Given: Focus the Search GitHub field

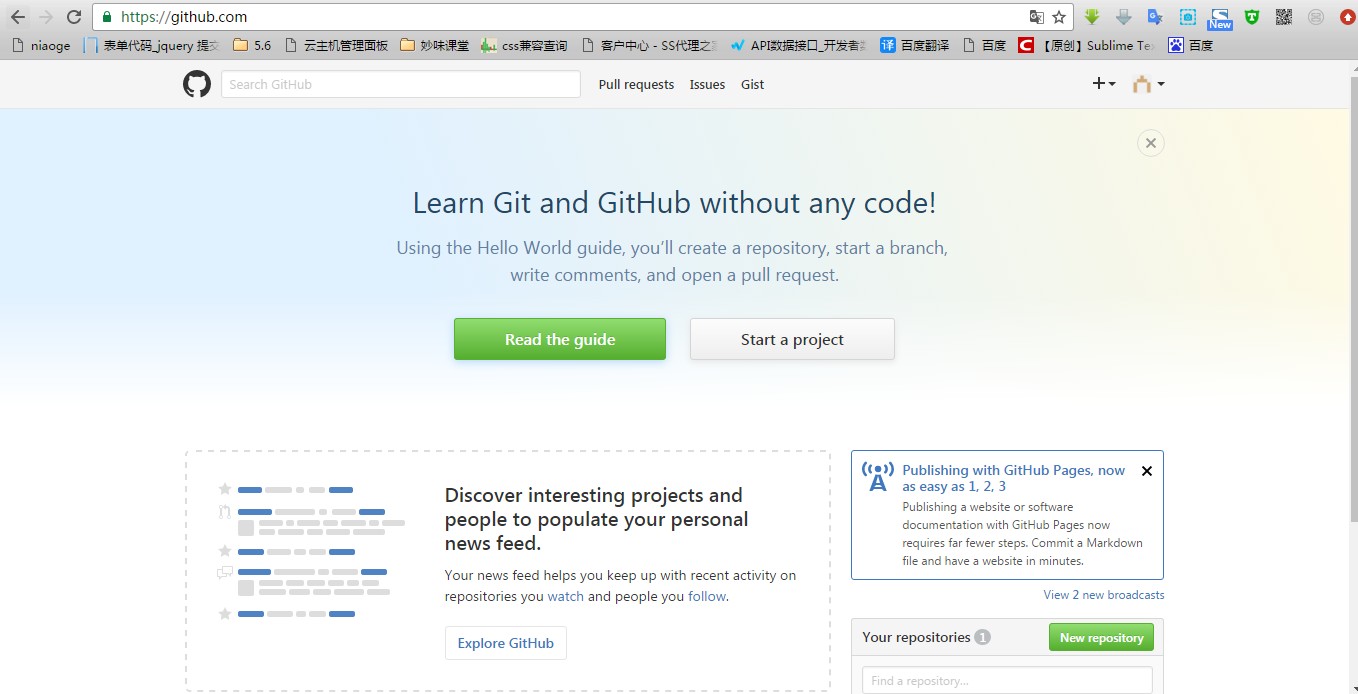Looking at the screenshot, I should coord(401,84).
